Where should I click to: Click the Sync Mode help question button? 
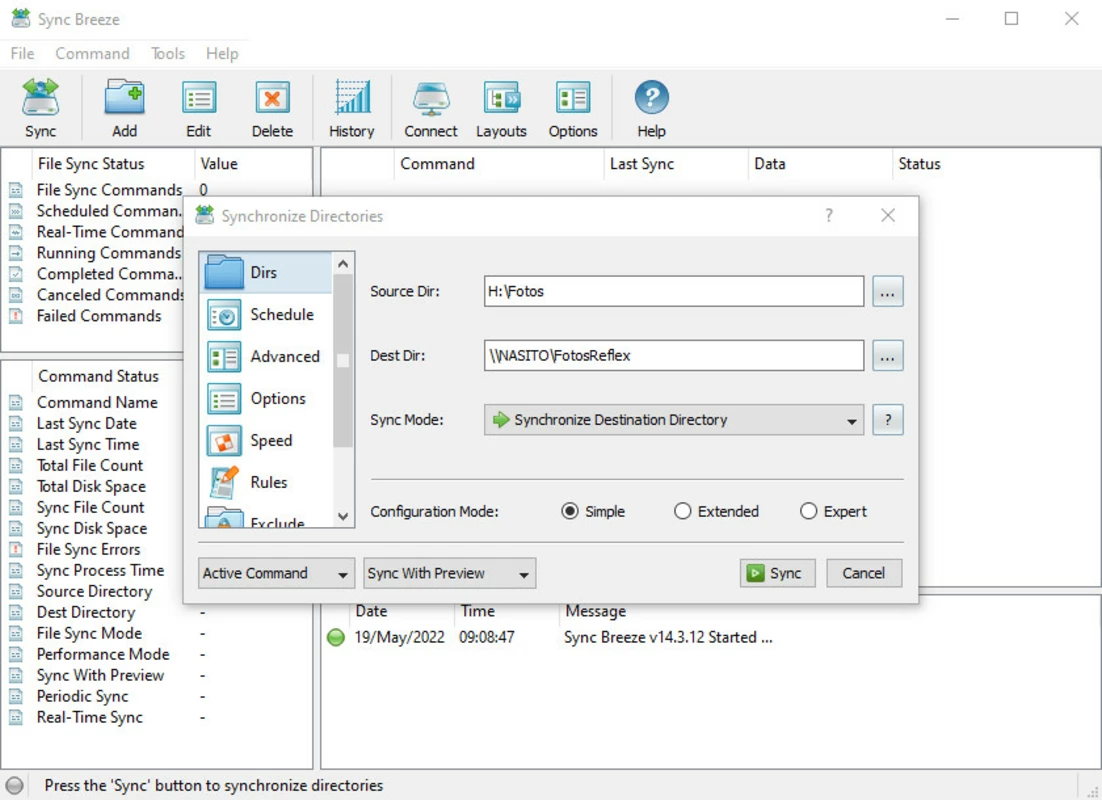pyautogui.click(x=888, y=420)
